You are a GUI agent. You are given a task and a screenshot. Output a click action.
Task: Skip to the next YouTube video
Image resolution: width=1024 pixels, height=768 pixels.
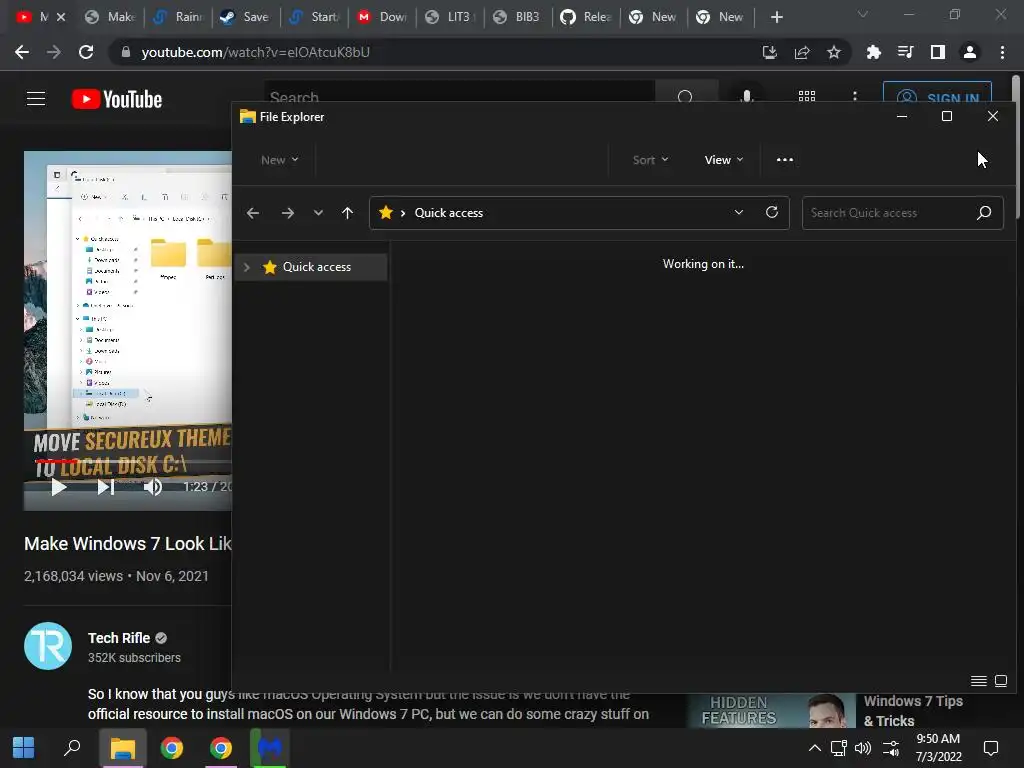[x=106, y=487]
